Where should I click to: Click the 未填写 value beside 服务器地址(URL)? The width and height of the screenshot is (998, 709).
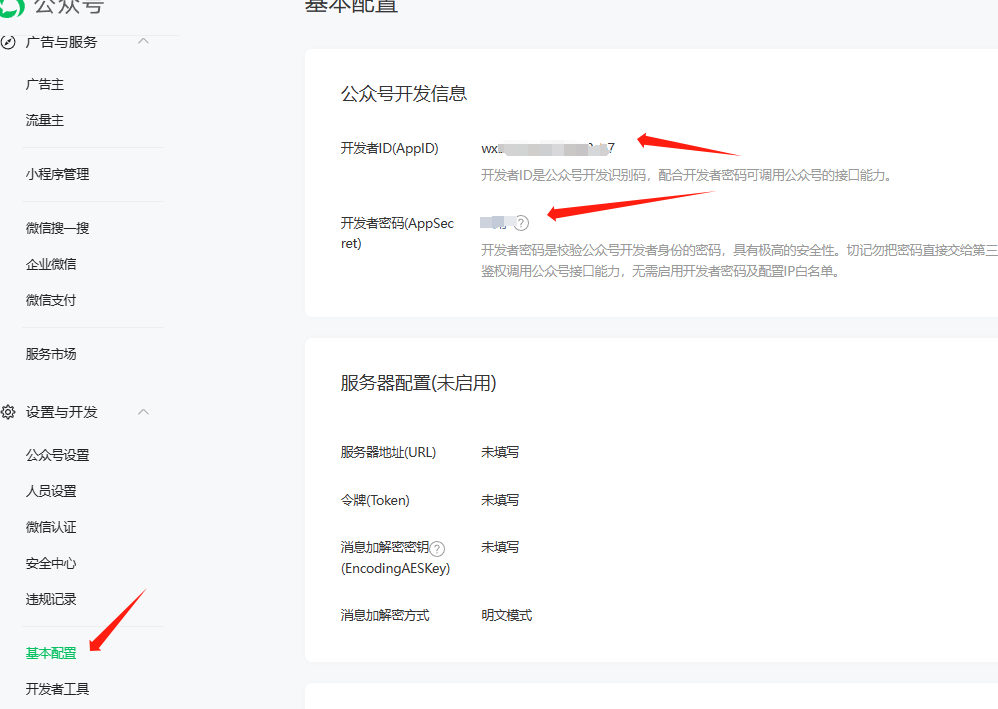pyautogui.click(x=500, y=452)
